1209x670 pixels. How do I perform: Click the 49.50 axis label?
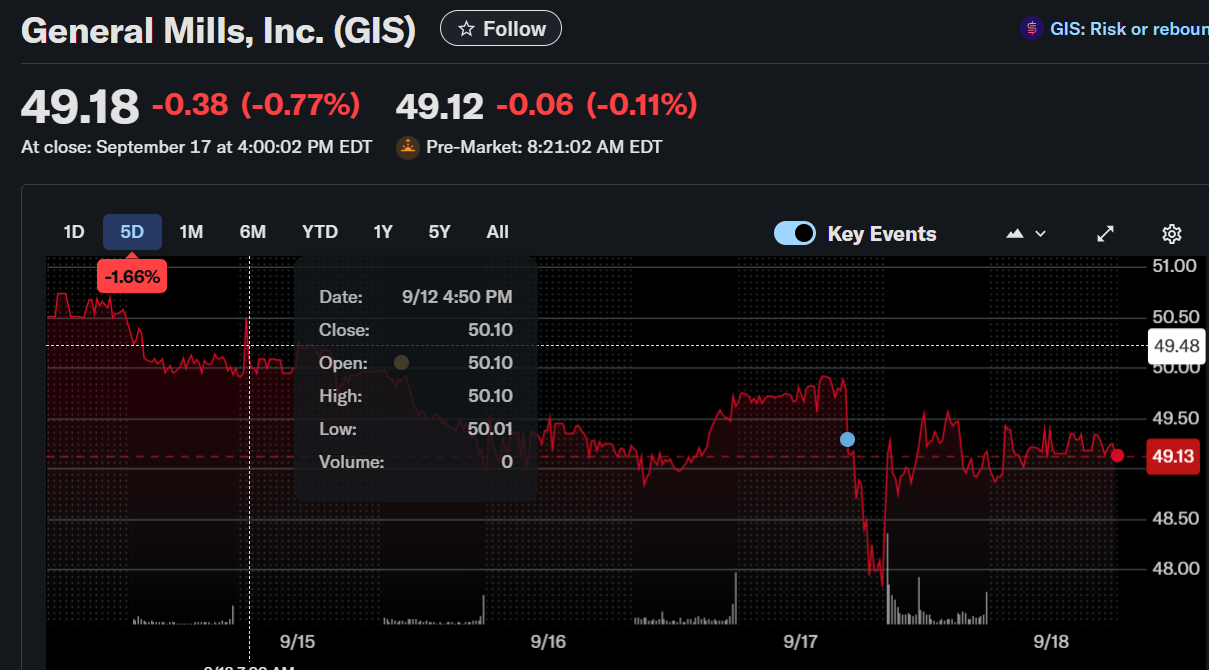coord(1174,418)
